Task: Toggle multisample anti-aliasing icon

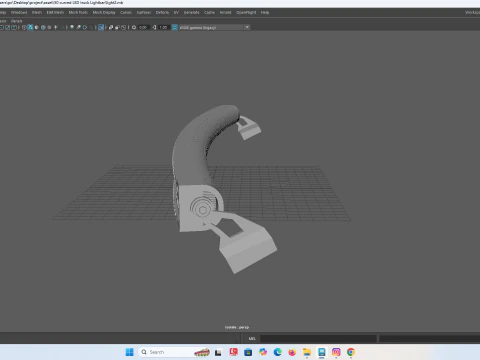Action: (x=85, y=27)
